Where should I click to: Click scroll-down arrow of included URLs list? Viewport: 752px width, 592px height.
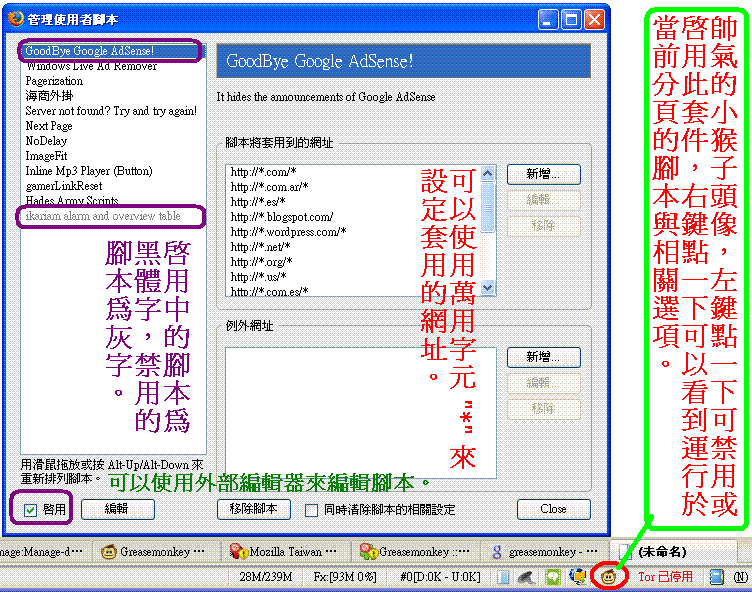(487, 287)
